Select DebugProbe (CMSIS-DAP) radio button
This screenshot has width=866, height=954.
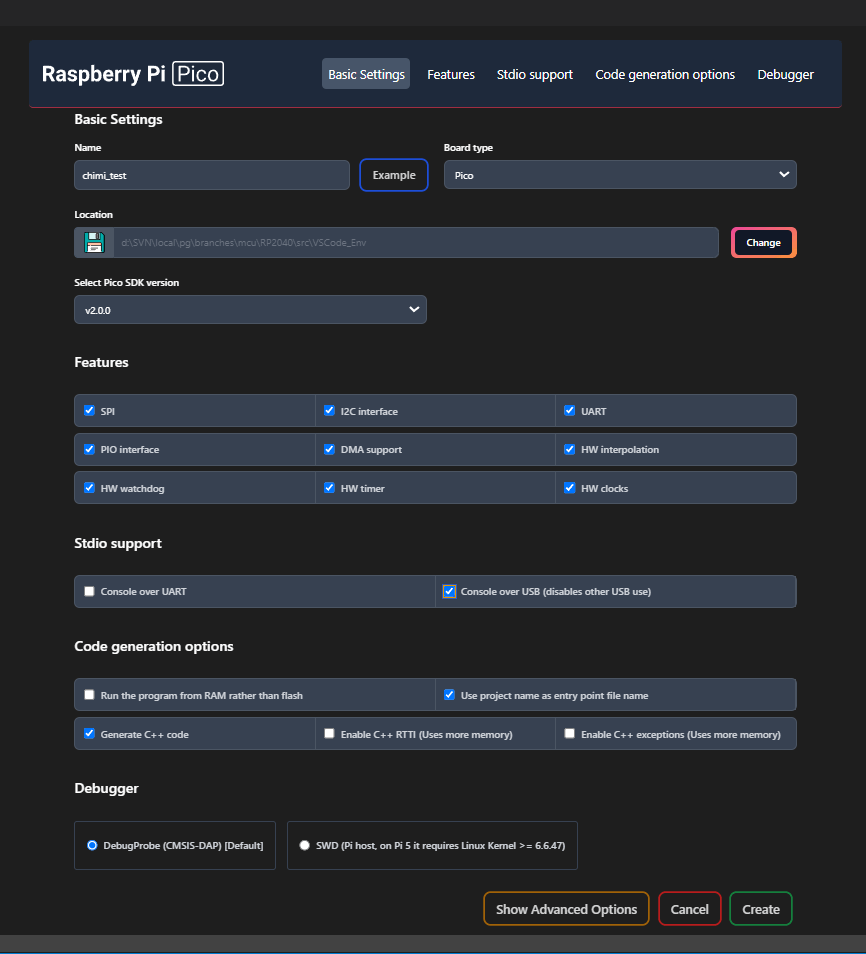92,845
